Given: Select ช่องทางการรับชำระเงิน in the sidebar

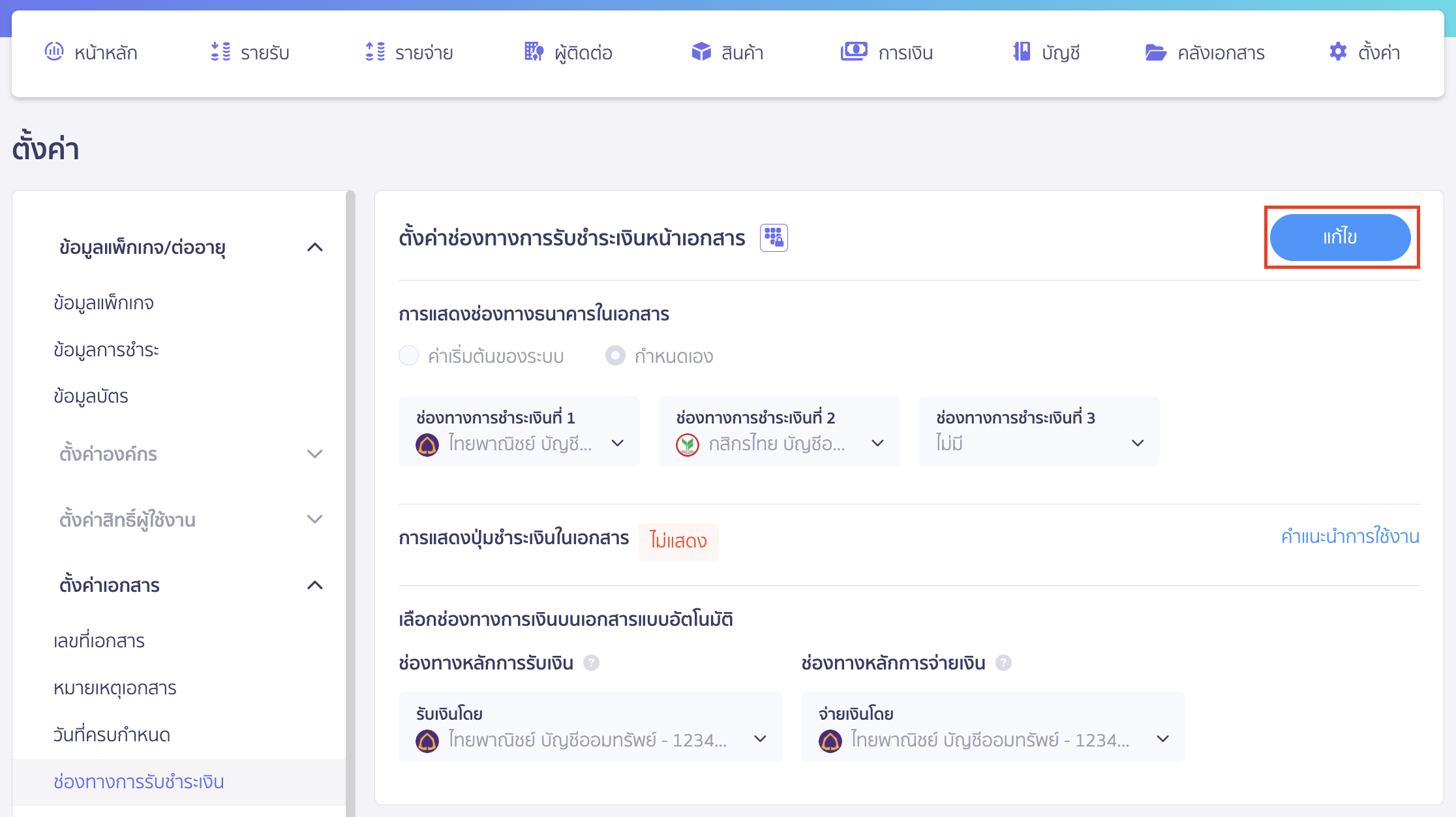Looking at the screenshot, I should click(139, 781).
